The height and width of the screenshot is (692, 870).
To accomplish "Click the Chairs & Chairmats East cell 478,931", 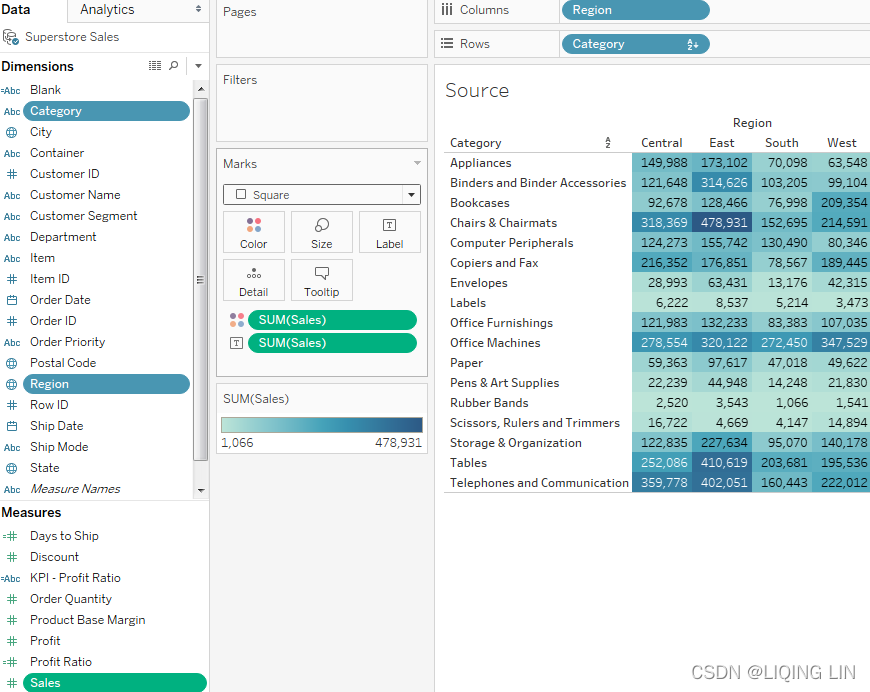I will [x=722, y=223].
